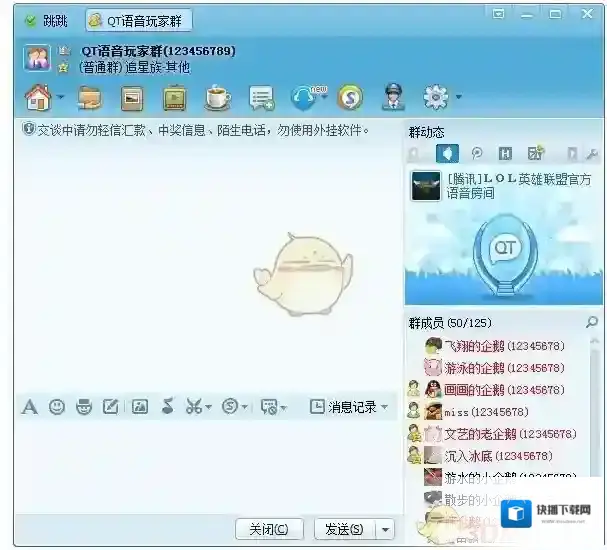Open the emoticon smiley face picker
The width and height of the screenshot is (607, 550).
click(x=57, y=406)
